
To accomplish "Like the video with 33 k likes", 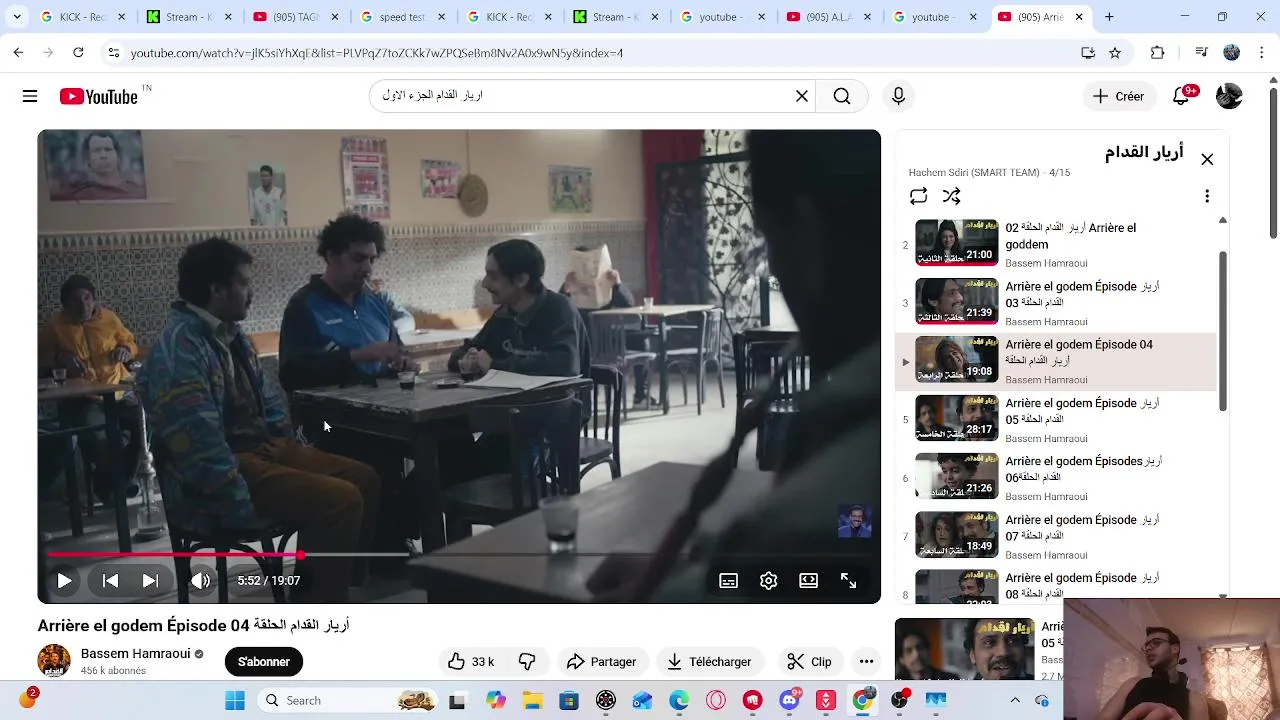I will pyautogui.click(x=471, y=662).
